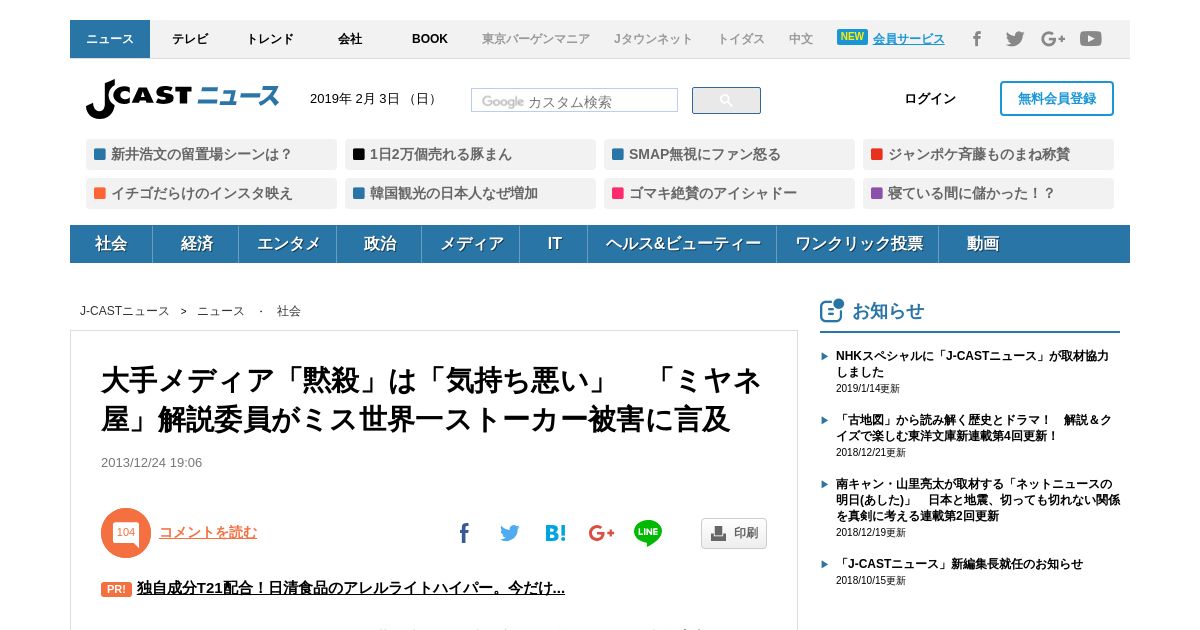Open the 動画 category menu

point(983,244)
